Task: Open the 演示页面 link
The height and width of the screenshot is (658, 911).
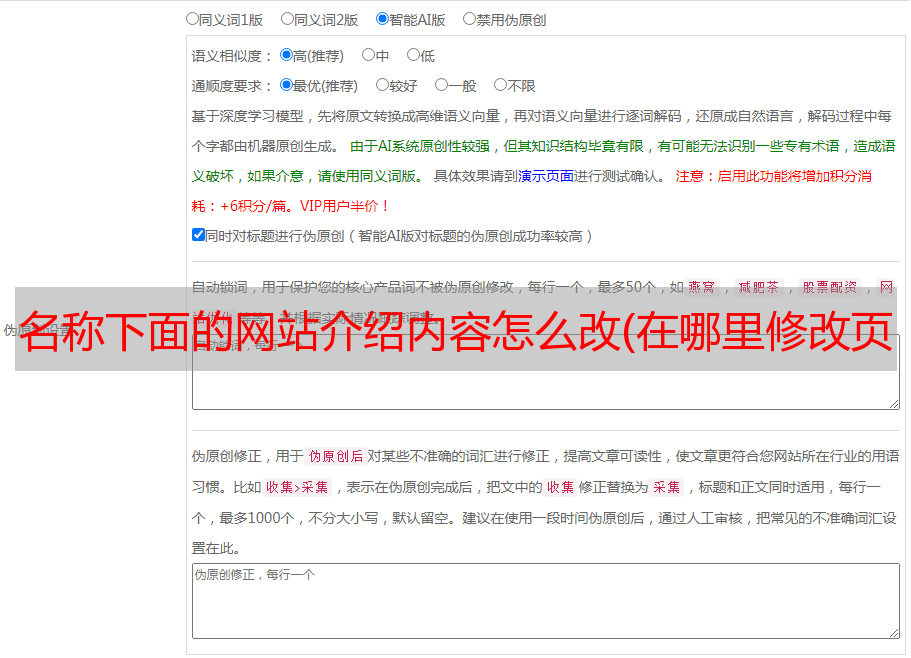Action: pos(546,176)
